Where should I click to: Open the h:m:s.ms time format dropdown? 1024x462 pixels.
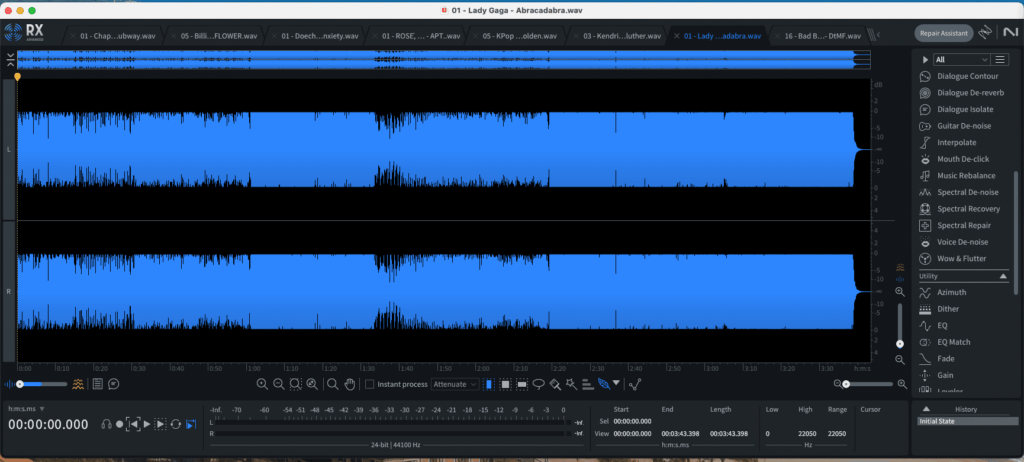click(x=26, y=409)
